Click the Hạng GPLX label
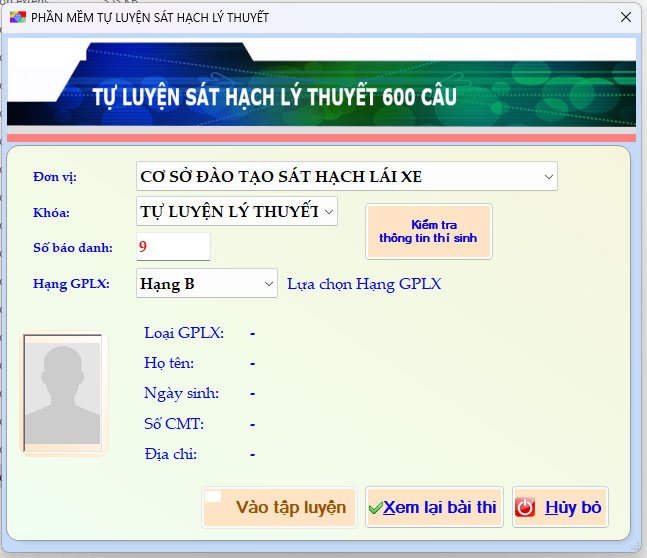Image resolution: width=647 pixels, height=558 pixels. [x=71, y=284]
